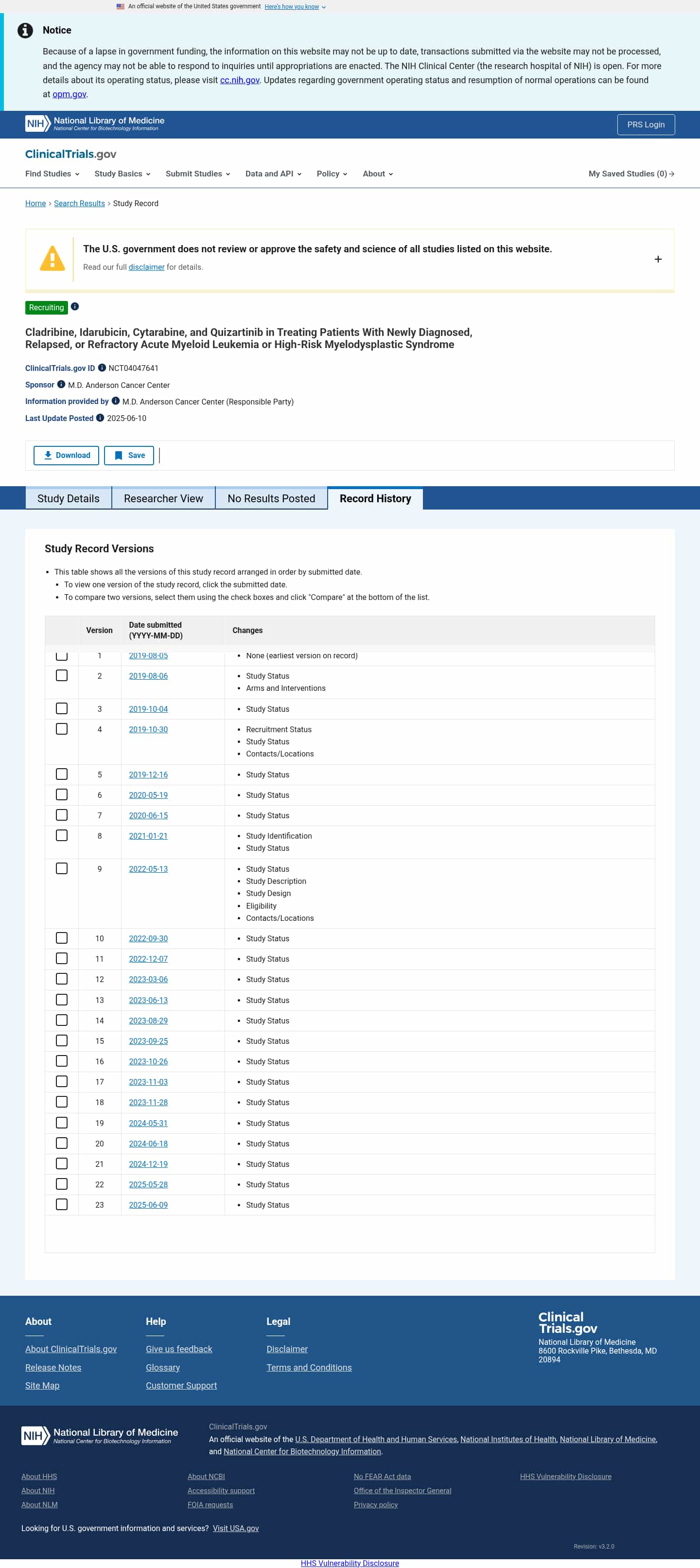Expand "Here's how you know" government banner

pyautogui.click(x=295, y=7)
